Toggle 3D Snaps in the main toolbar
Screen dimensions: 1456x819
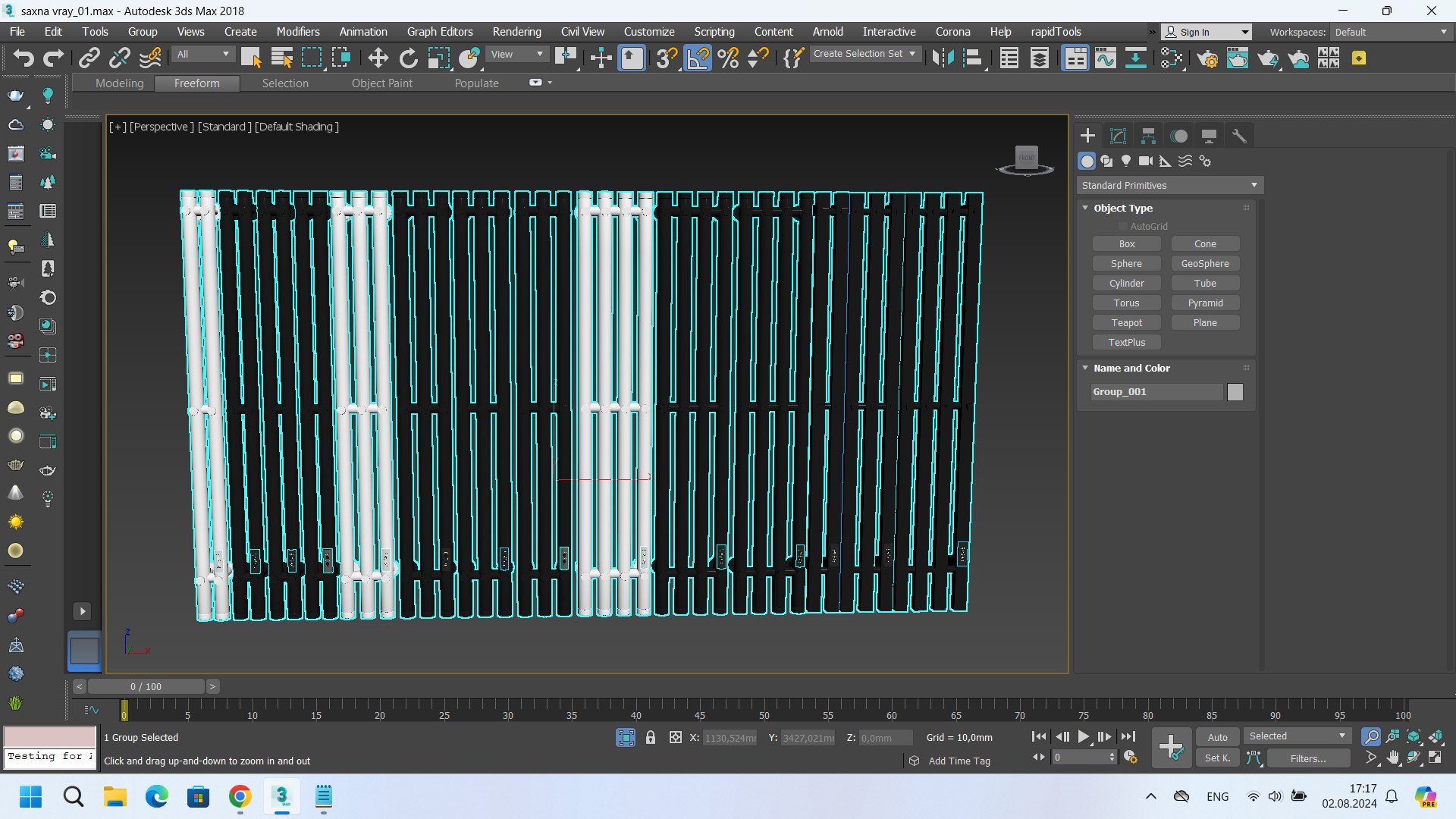(667, 58)
